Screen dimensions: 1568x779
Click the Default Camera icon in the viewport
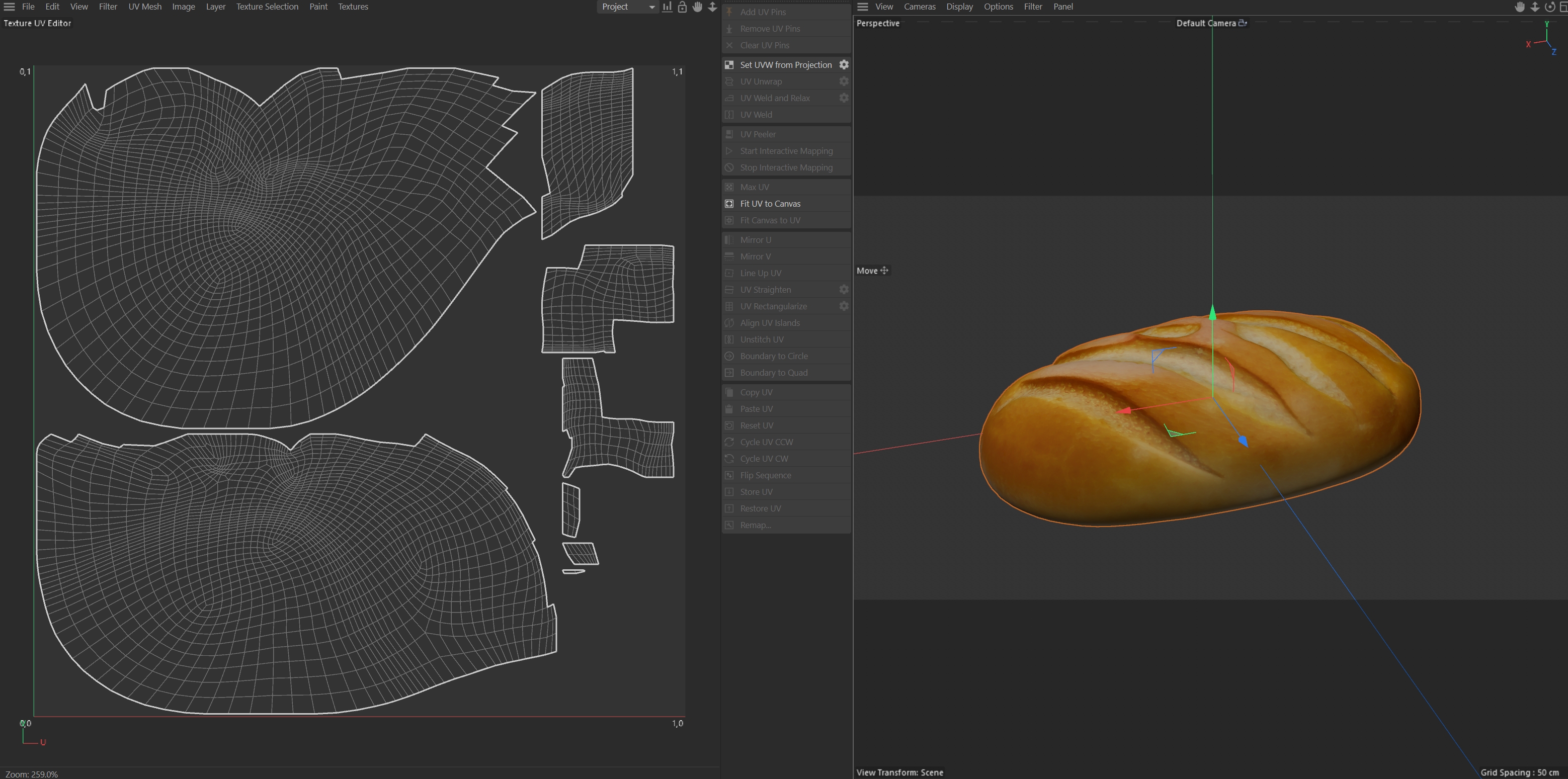click(1243, 23)
